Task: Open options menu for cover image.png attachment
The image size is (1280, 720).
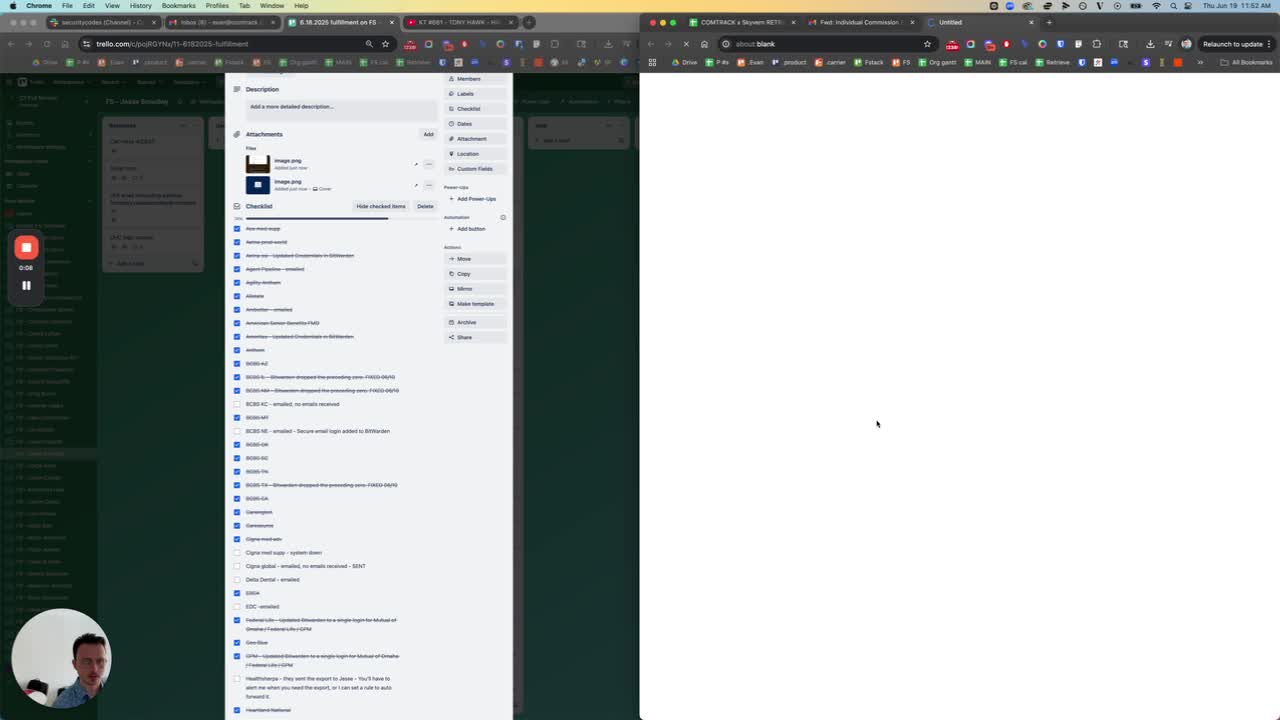Action: [x=429, y=185]
